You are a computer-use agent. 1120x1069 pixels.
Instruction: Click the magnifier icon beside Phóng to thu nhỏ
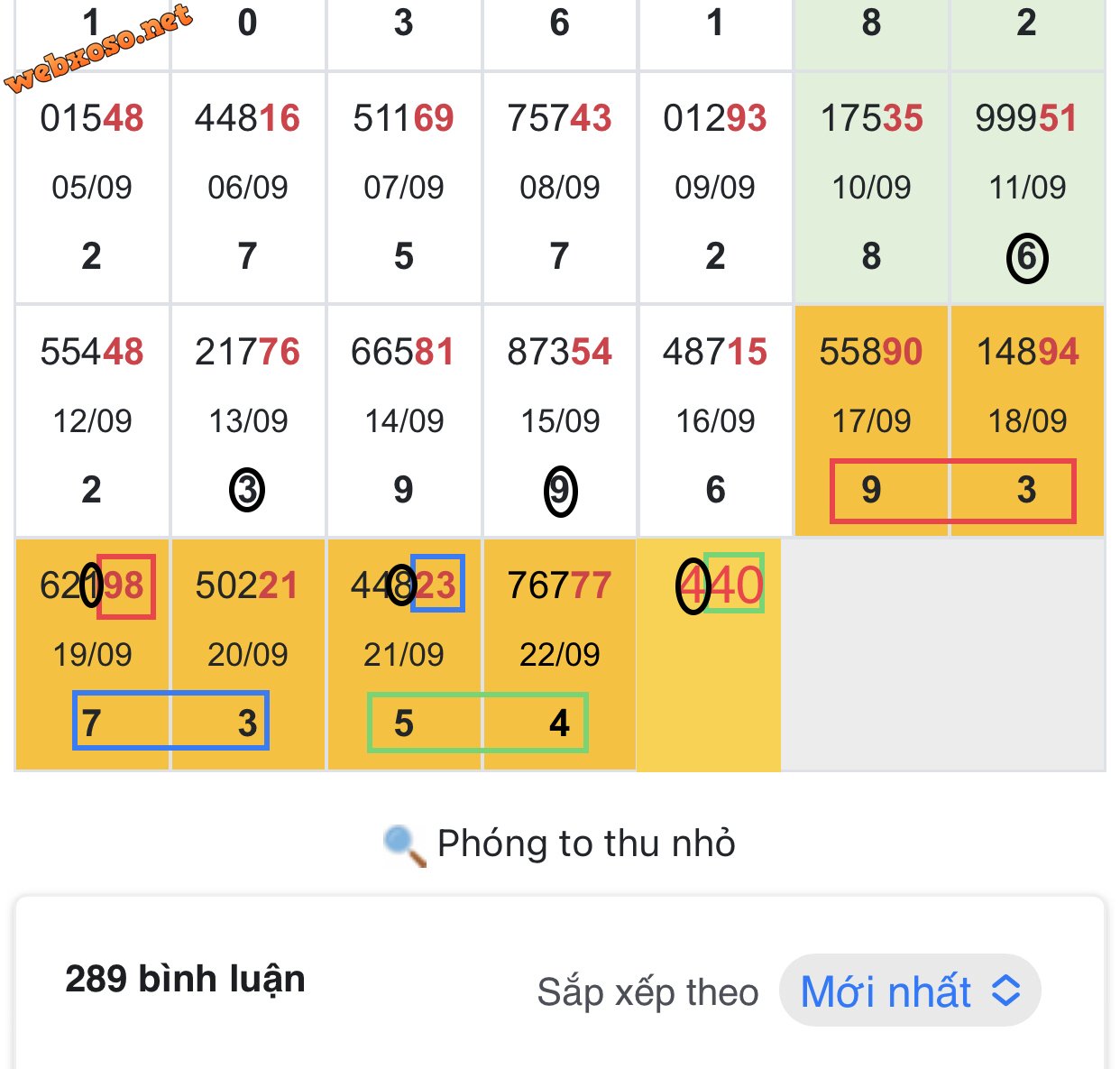point(404,845)
